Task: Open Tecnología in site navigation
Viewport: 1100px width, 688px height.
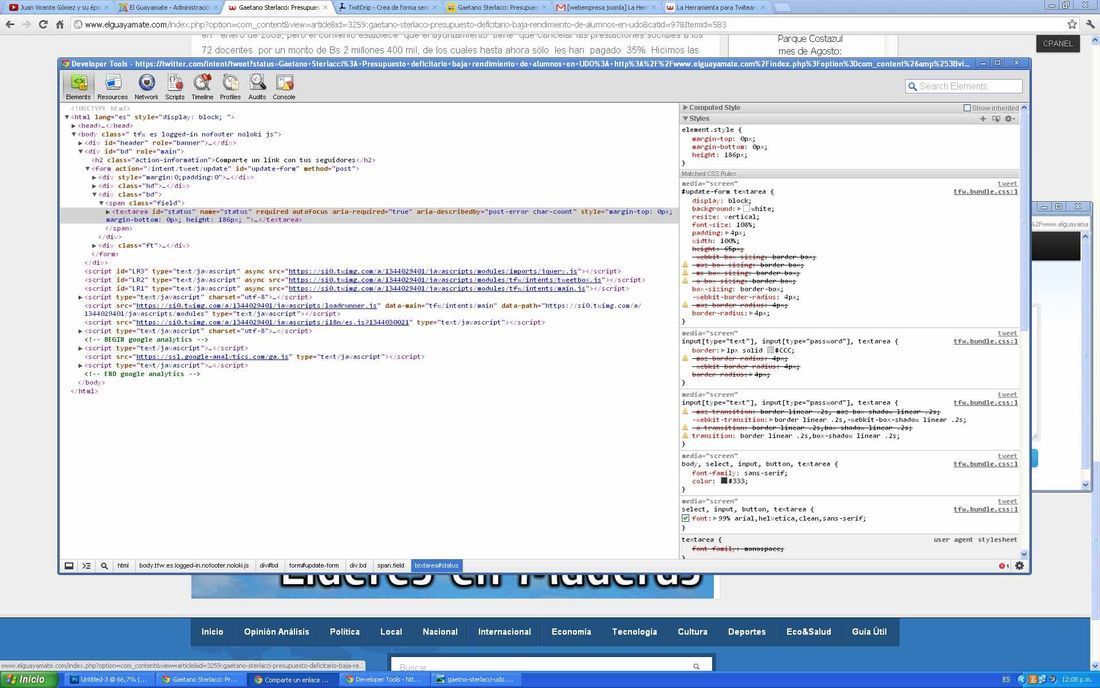Action: 634,632
